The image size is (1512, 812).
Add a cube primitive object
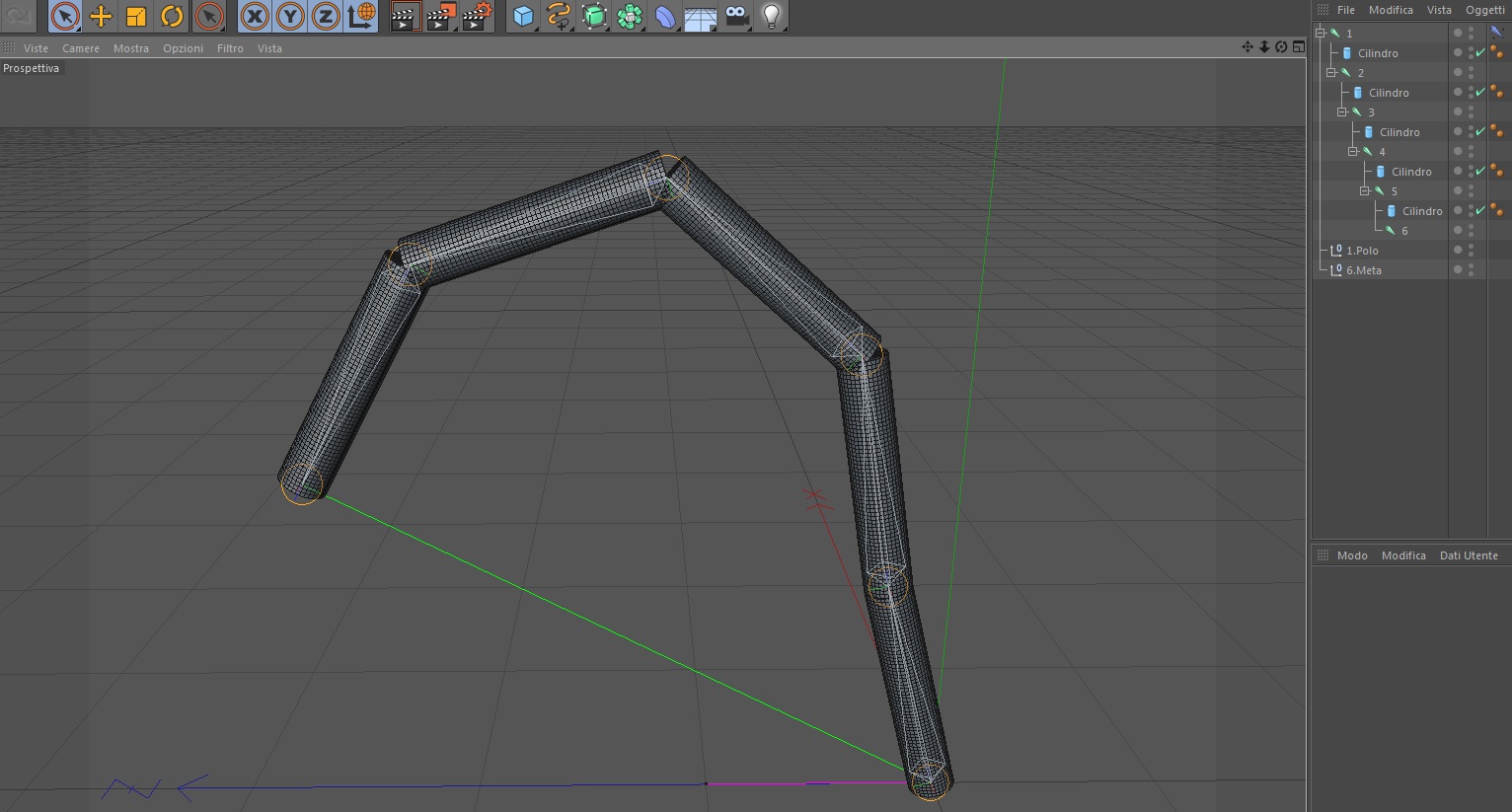(x=523, y=16)
